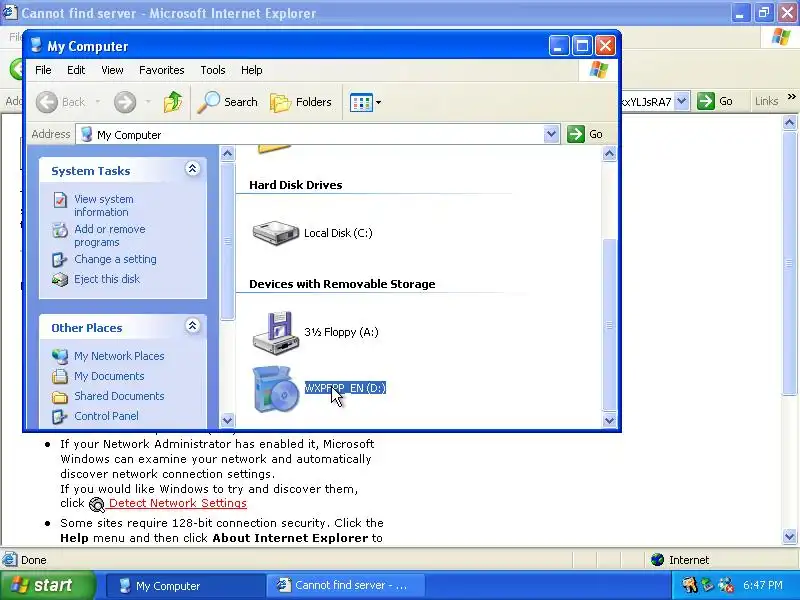This screenshot has height=600, width=800.
Task: Open Shared Documents in Other Places
Action: point(119,396)
